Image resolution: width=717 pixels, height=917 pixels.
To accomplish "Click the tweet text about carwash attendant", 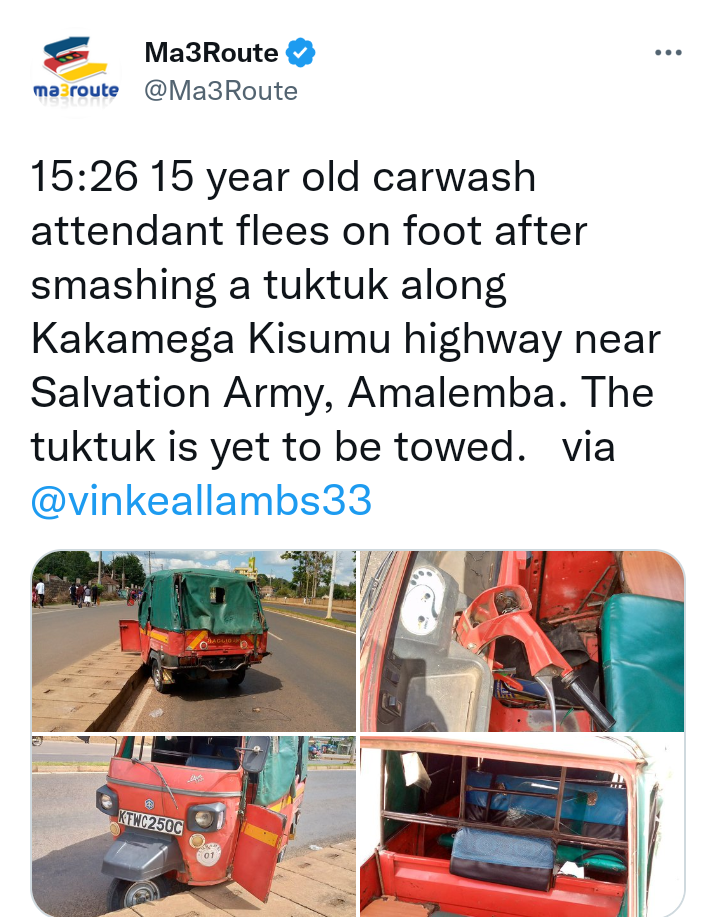I will [x=346, y=339].
